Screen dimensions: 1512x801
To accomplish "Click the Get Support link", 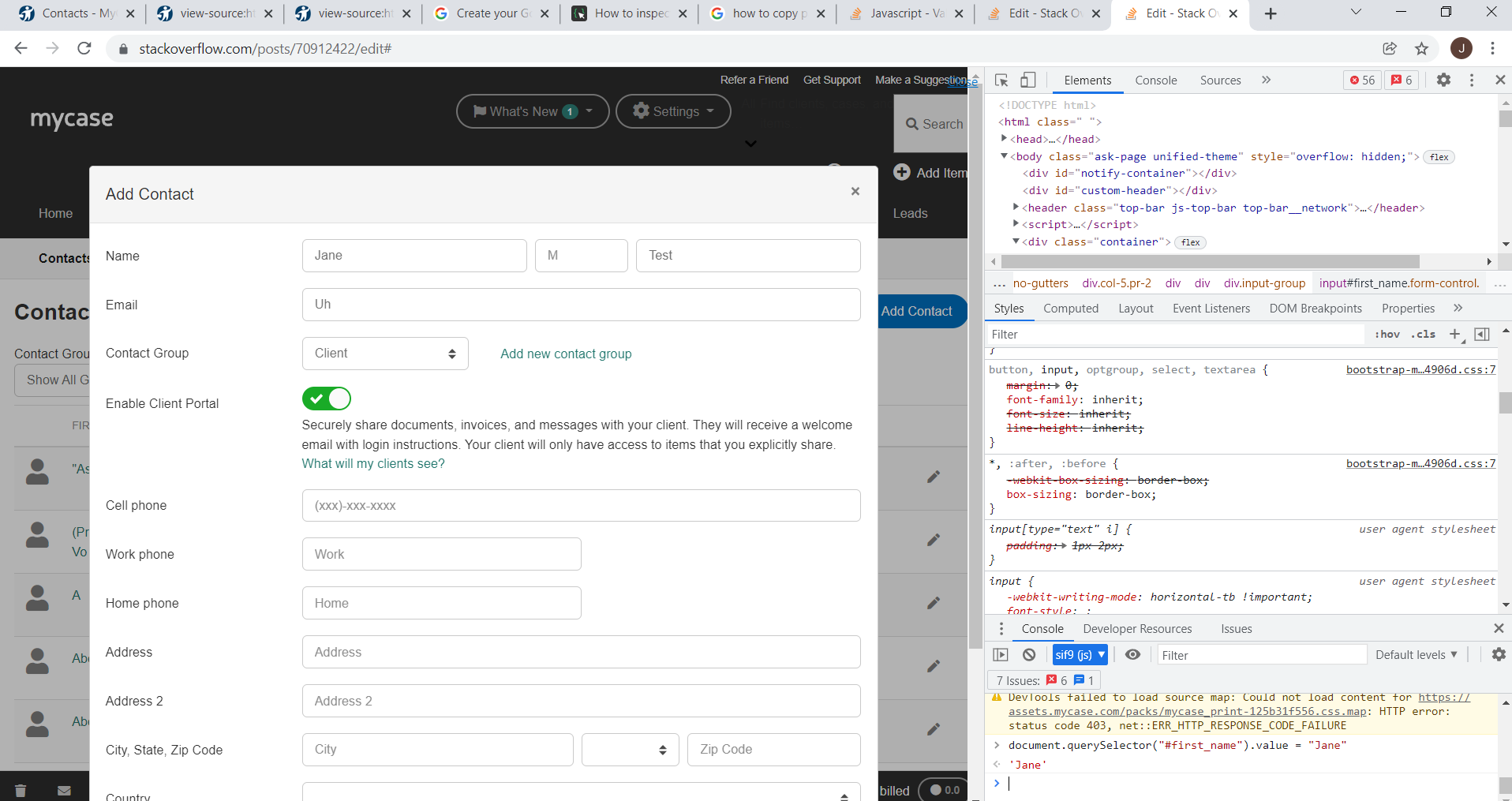I will click(832, 80).
